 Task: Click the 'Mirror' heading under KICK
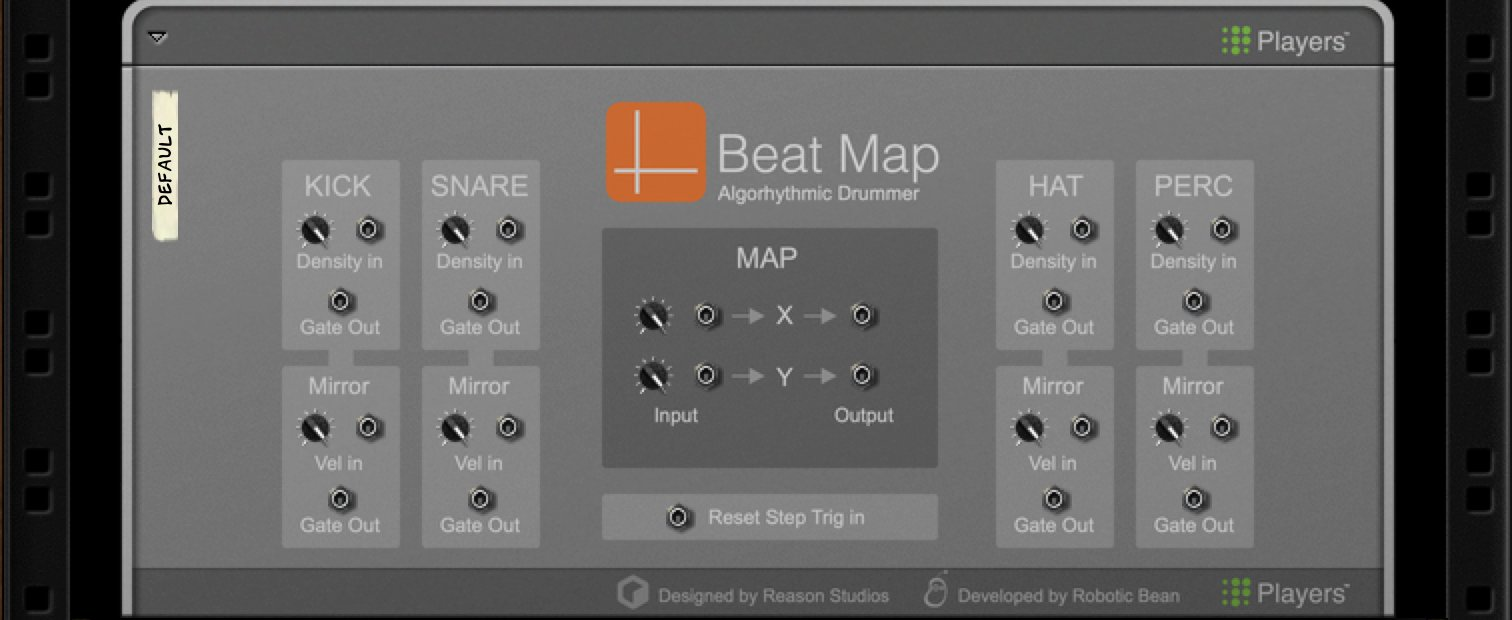point(339,386)
